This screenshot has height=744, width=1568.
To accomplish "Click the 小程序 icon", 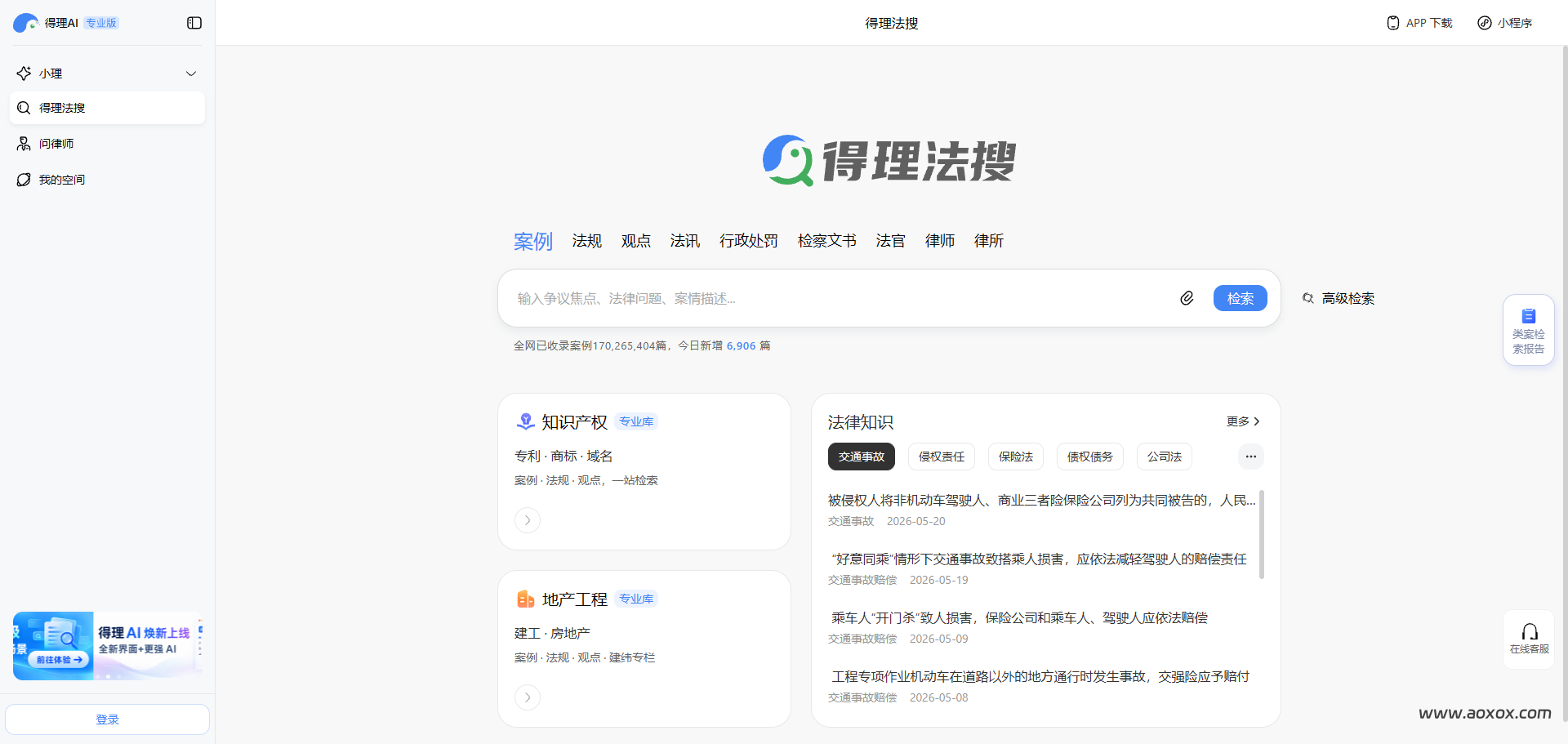I will click(1485, 23).
